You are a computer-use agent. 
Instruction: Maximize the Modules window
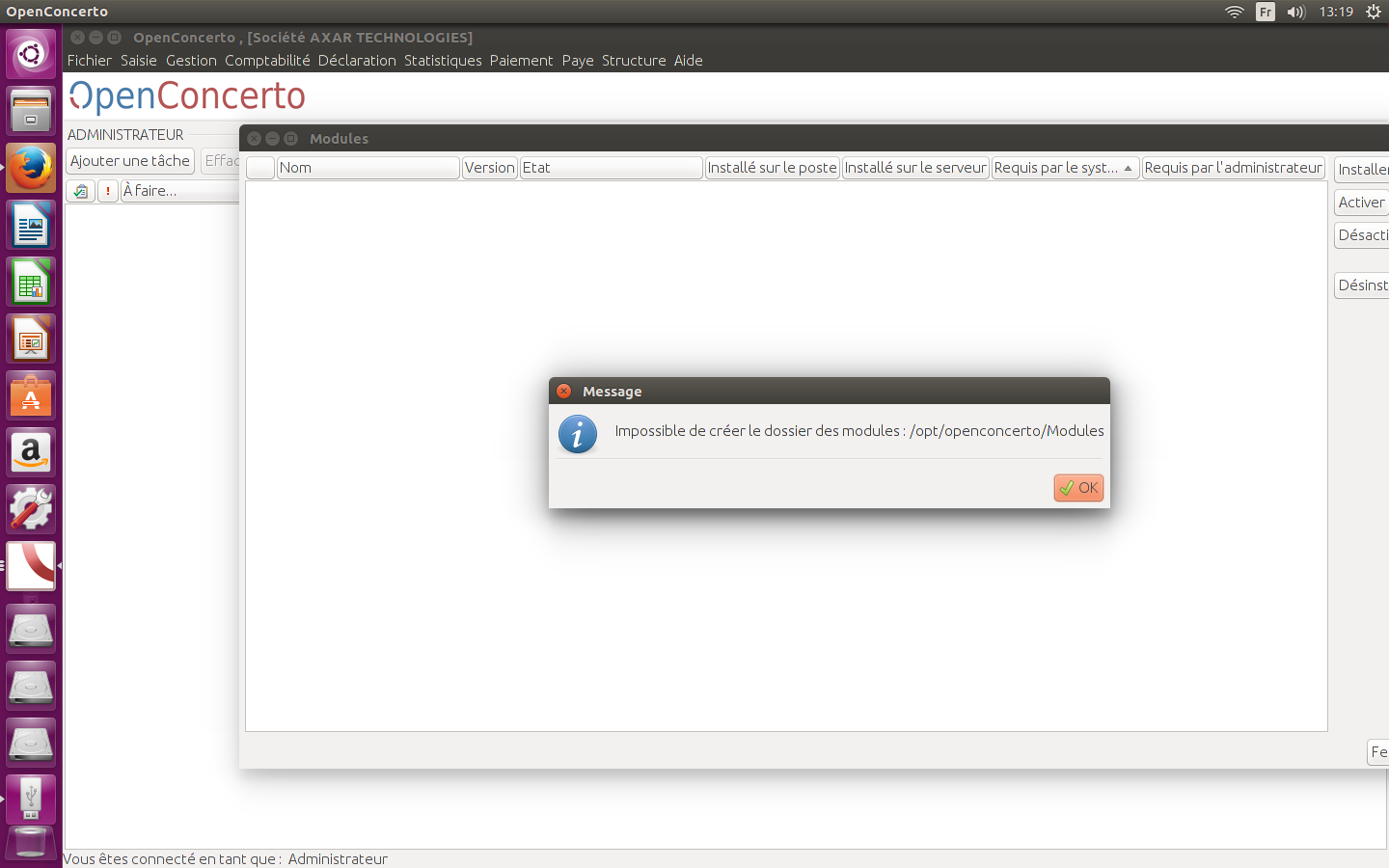point(290,138)
